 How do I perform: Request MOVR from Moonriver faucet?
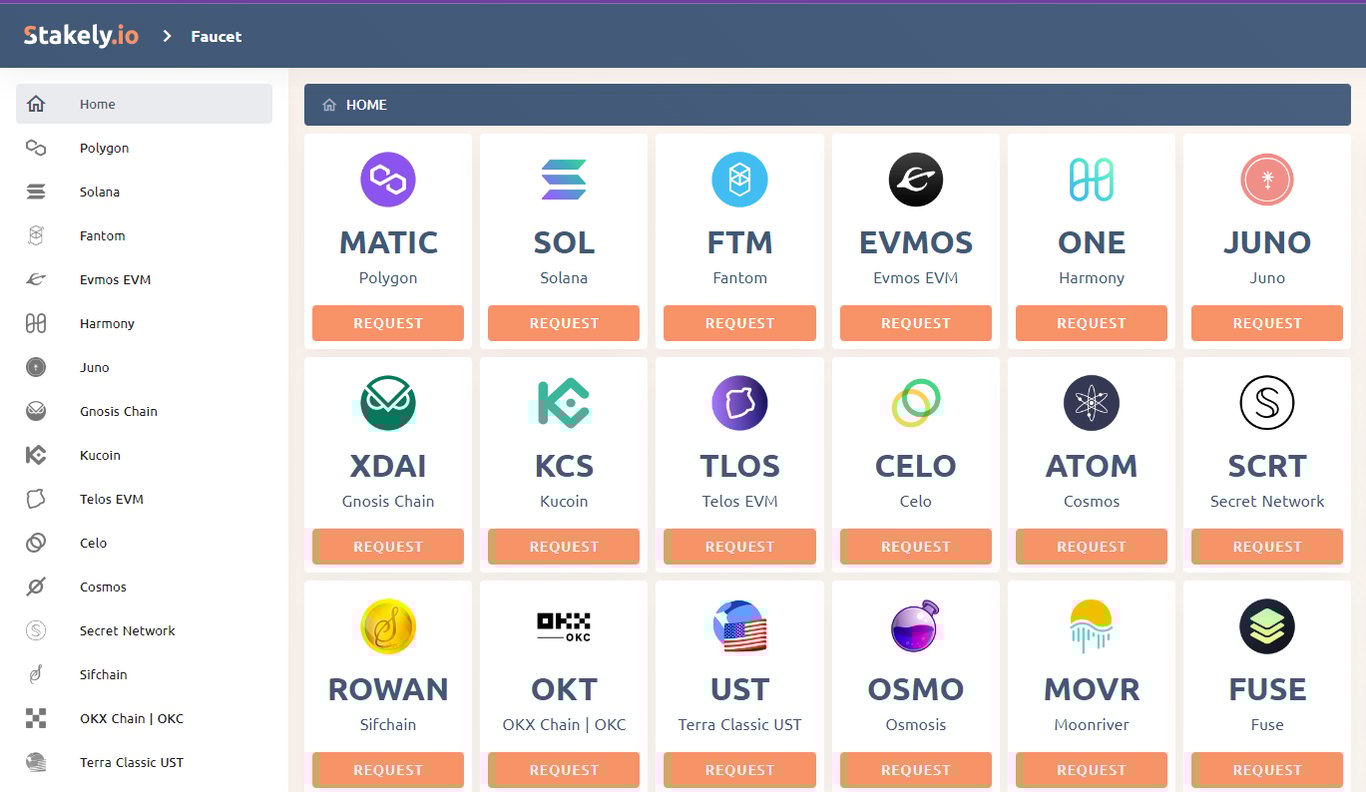(x=1091, y=770)
